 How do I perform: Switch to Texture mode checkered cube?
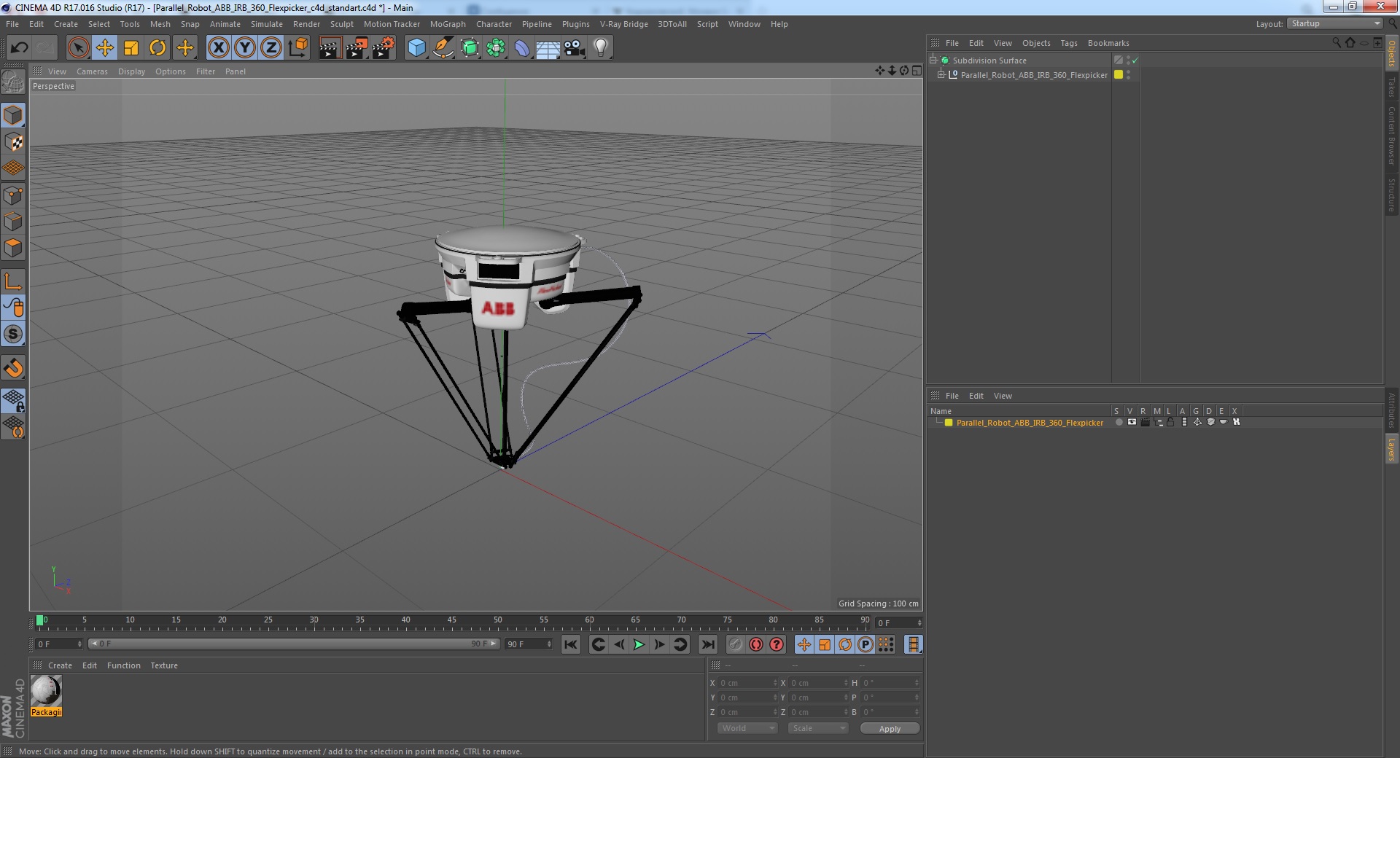[x=13, y=142]
